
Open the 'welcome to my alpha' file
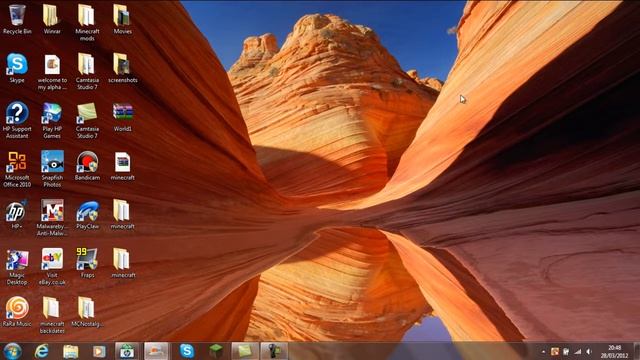tap(52, 72)
